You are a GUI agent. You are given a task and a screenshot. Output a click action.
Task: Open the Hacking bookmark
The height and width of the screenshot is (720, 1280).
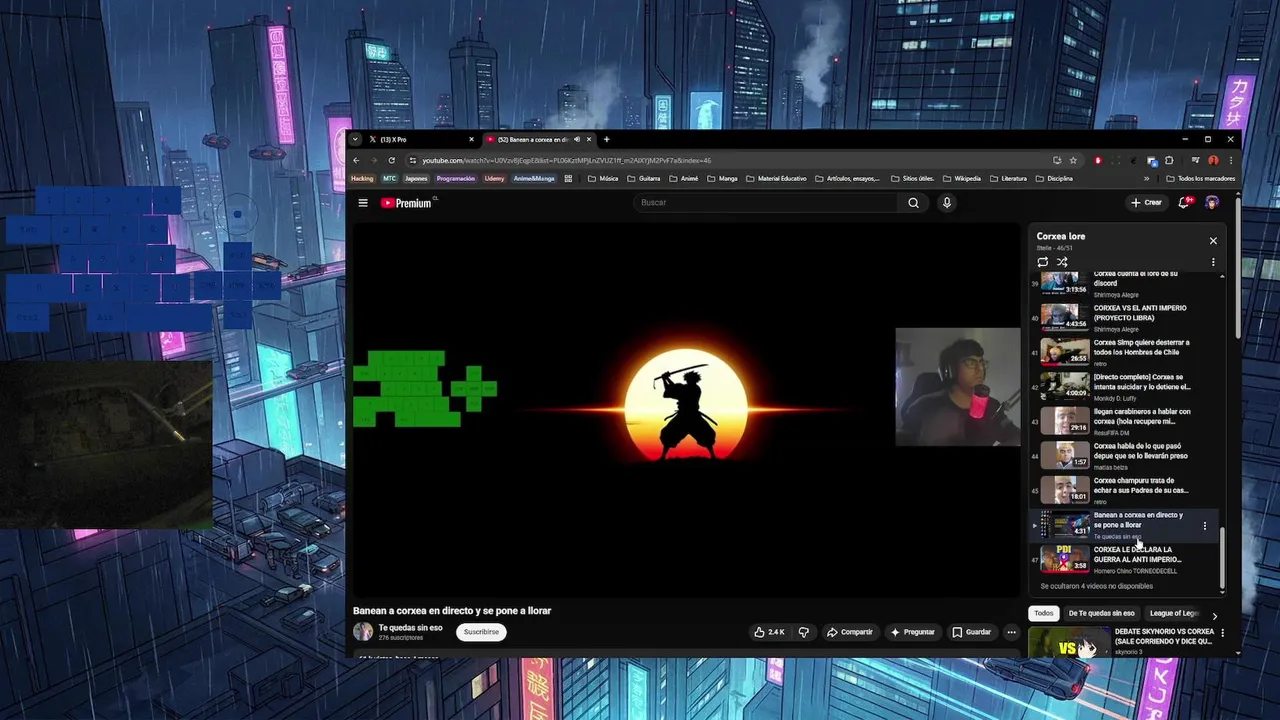[361, 178]
